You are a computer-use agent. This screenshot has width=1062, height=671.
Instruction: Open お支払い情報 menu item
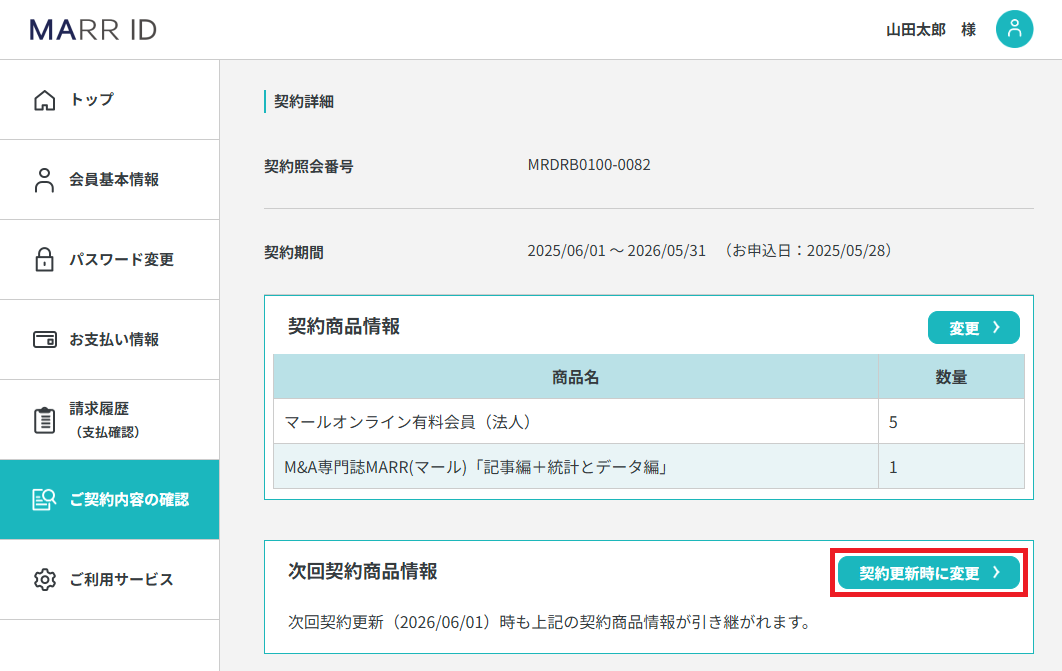110,340
